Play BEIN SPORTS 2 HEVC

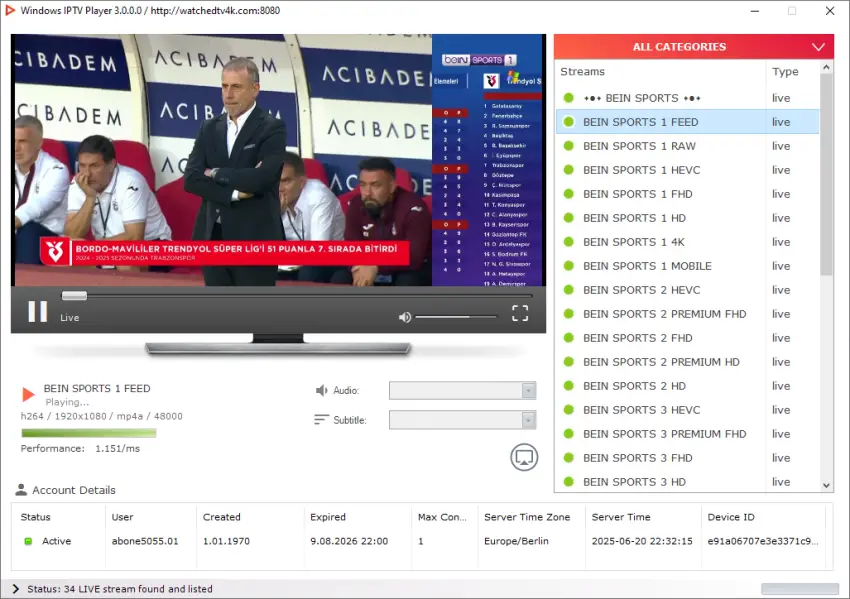tap(687, 290)
